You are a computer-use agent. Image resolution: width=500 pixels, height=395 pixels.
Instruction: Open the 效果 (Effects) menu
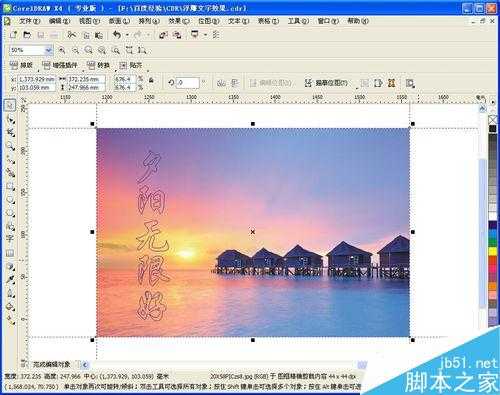coord(179,21)
